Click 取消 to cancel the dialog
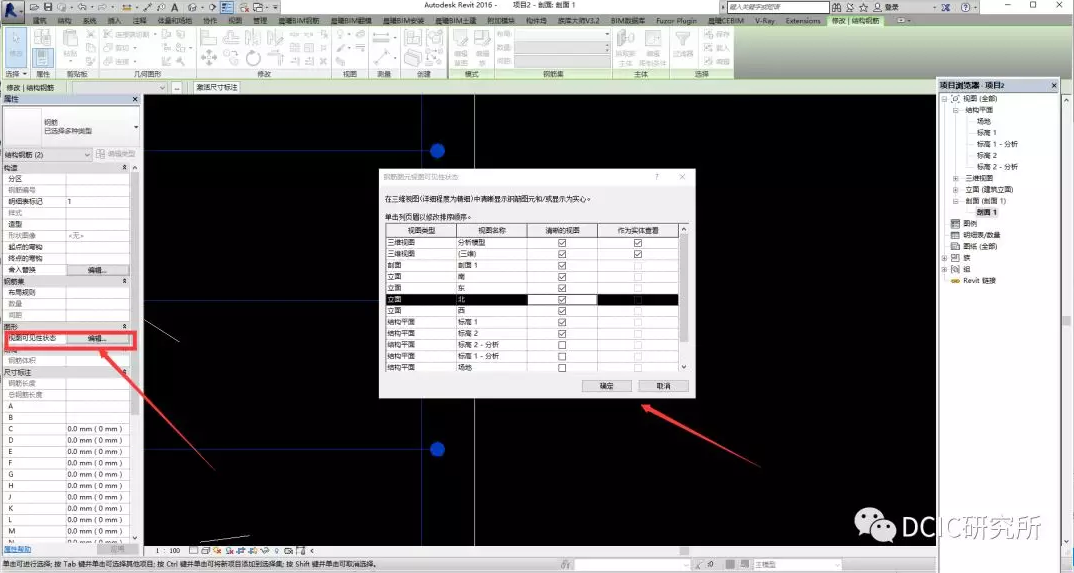Viewport: 1074px width, 573px height. tap(663, 386)
